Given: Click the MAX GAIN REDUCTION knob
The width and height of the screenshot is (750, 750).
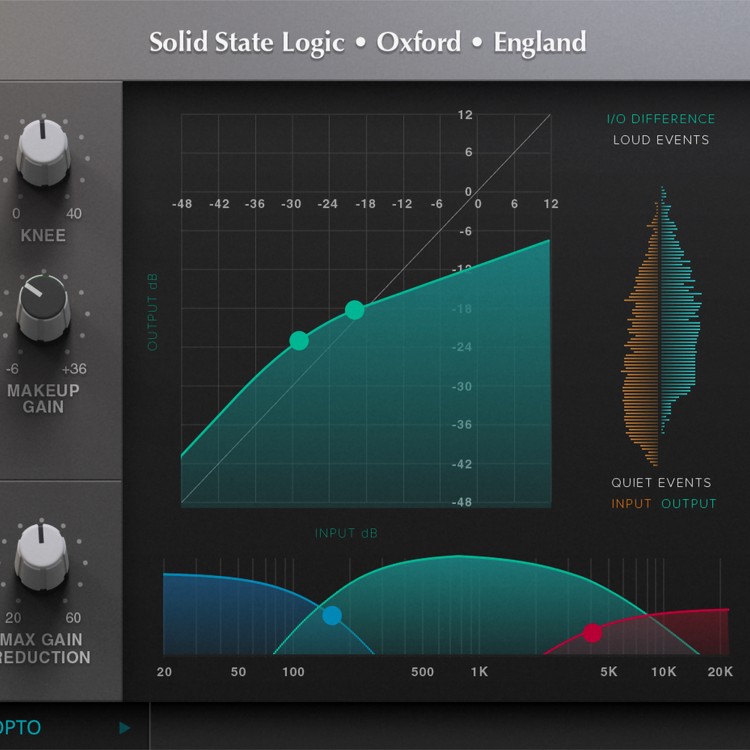Looking at the screenshot, I should [42, 556].
